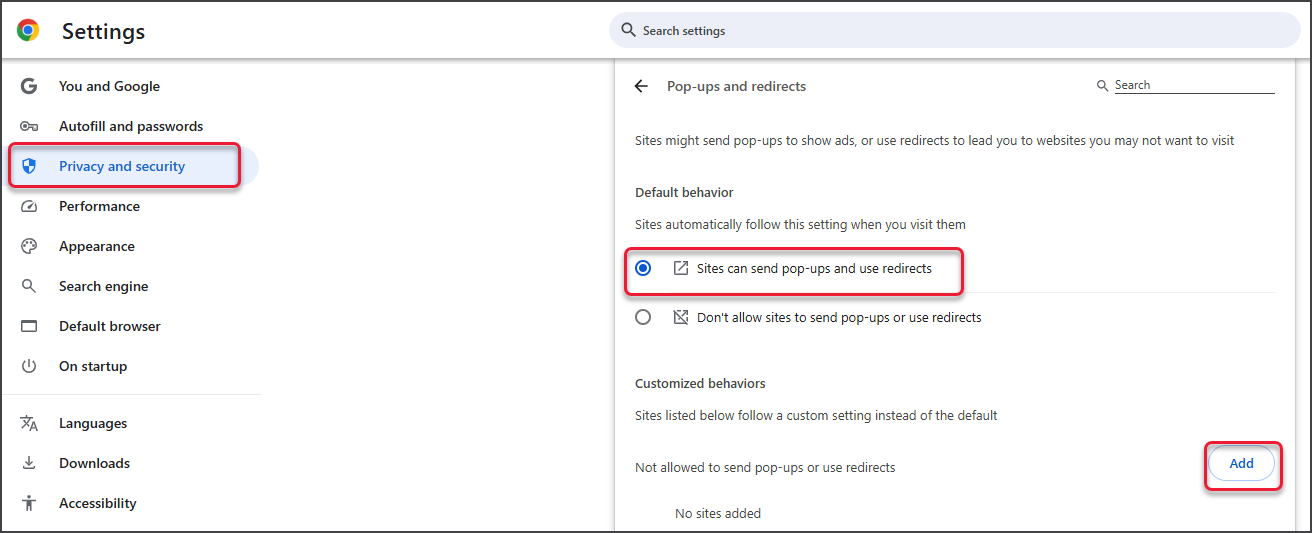Click Add button for not-allowed sites
Screen dimensions: 1312x533
[x=1241, y=464]
